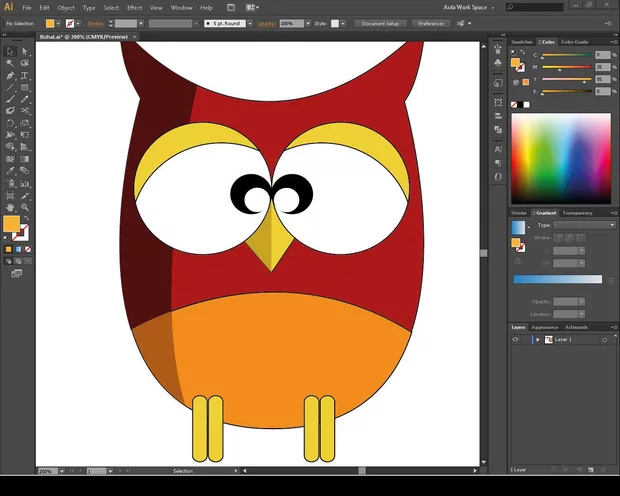
Task: Select the Direct Selection tool
Action: pyautogui.click(x=24, y=50)
